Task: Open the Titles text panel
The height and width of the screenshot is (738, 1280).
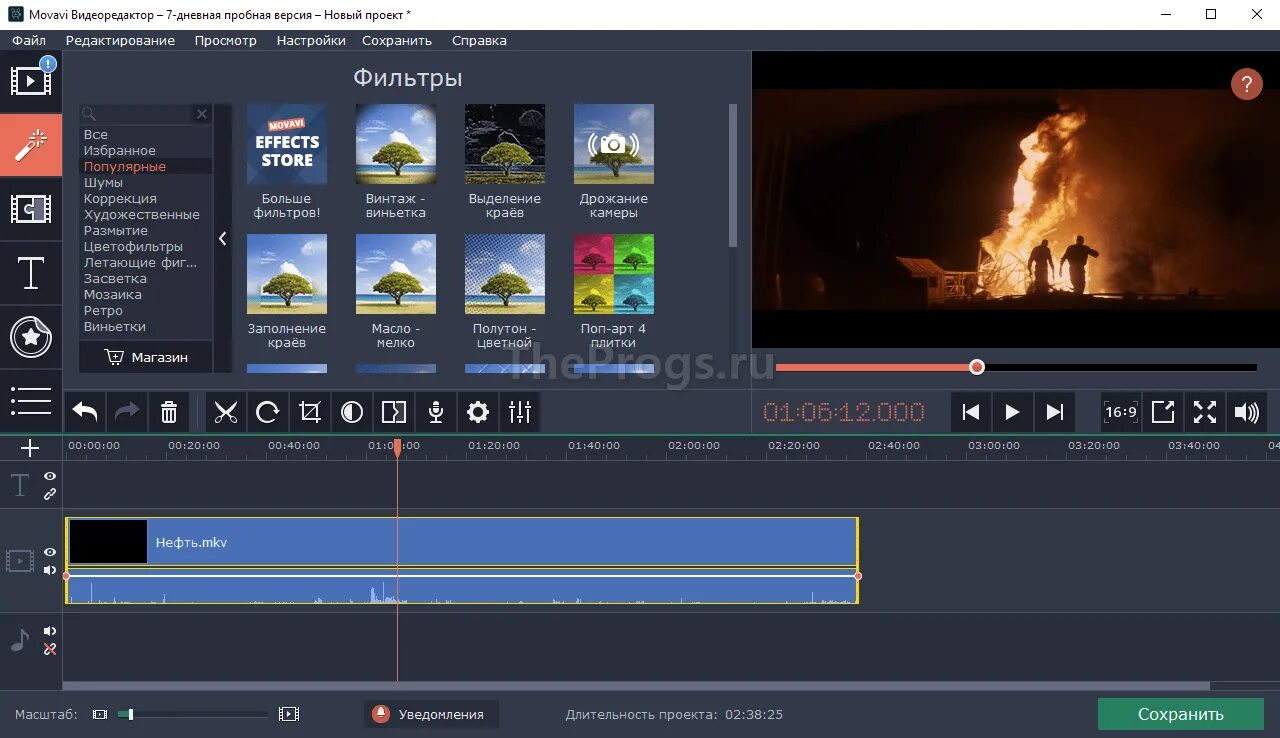Action: [x=31, y=273]
